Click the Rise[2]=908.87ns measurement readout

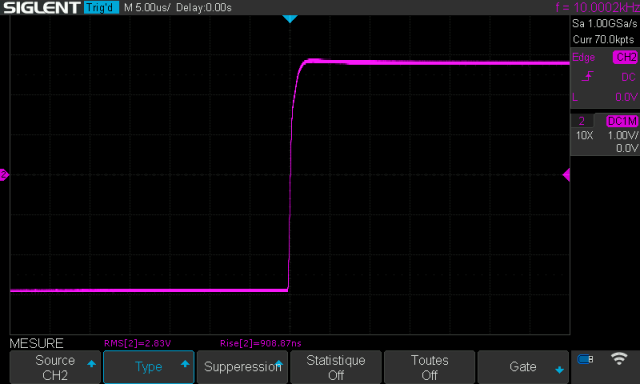260,343
